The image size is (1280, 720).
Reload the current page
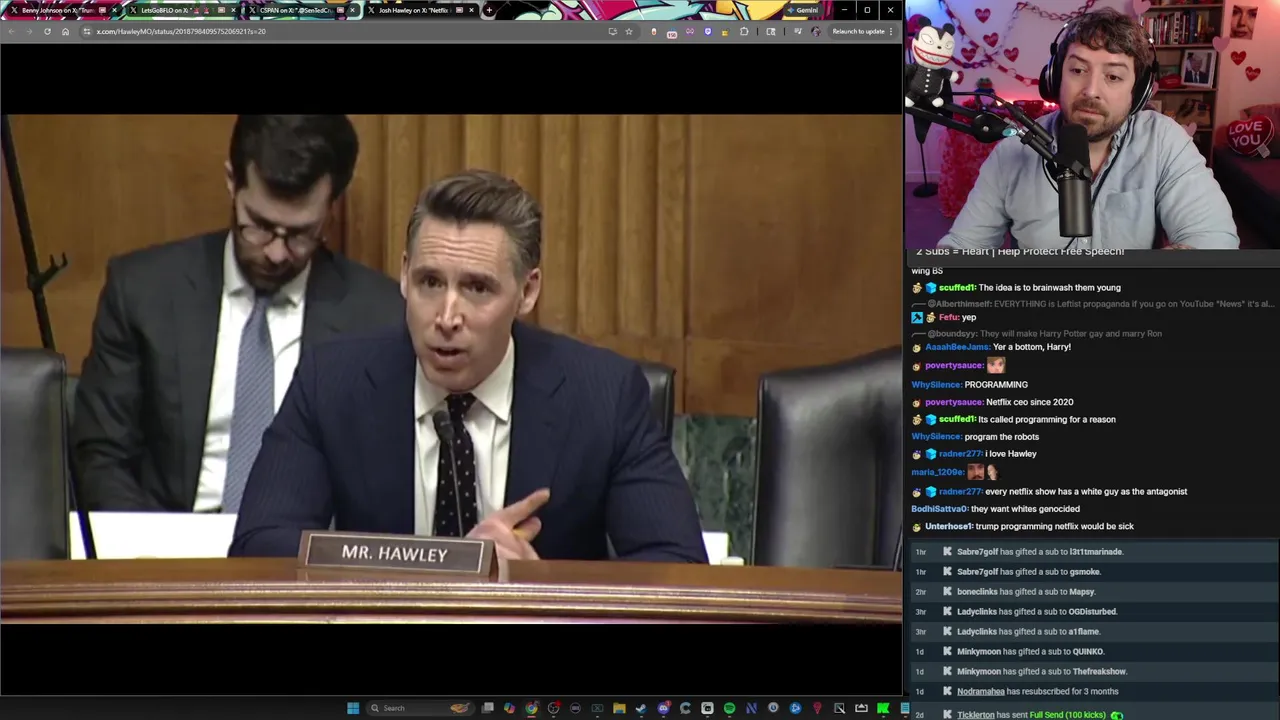[x=47, y=31]
